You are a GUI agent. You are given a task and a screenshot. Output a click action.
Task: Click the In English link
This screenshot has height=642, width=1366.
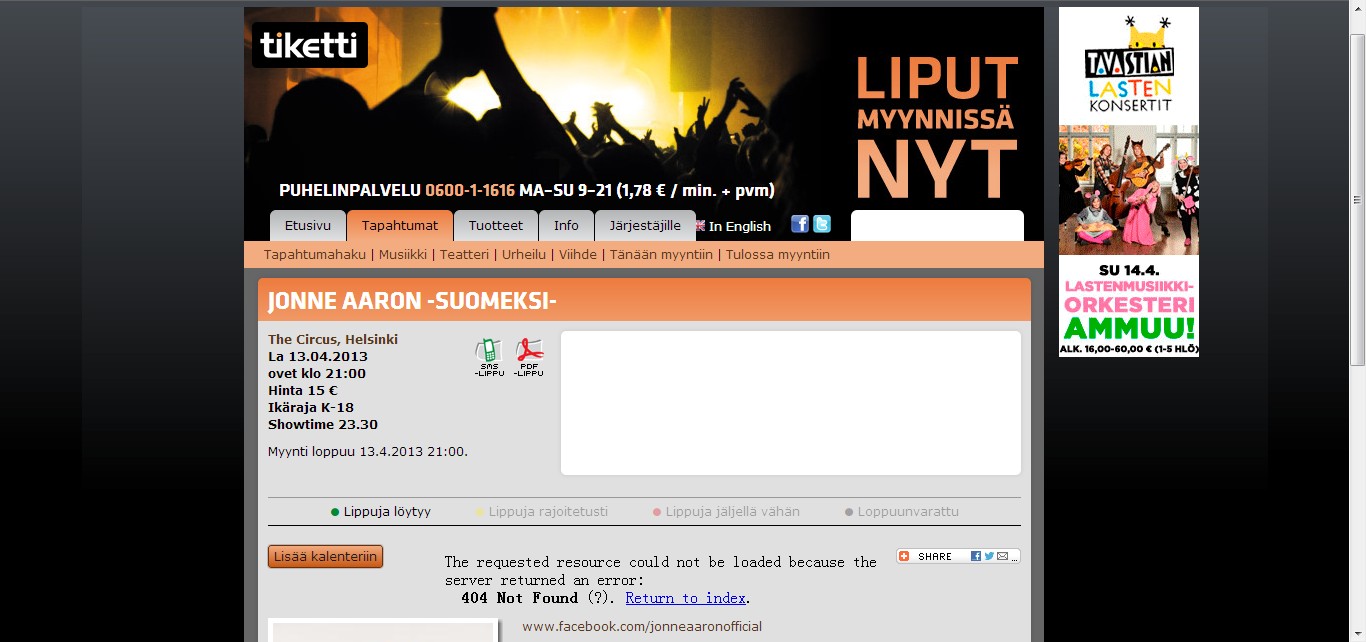click(x=740, y=226)
